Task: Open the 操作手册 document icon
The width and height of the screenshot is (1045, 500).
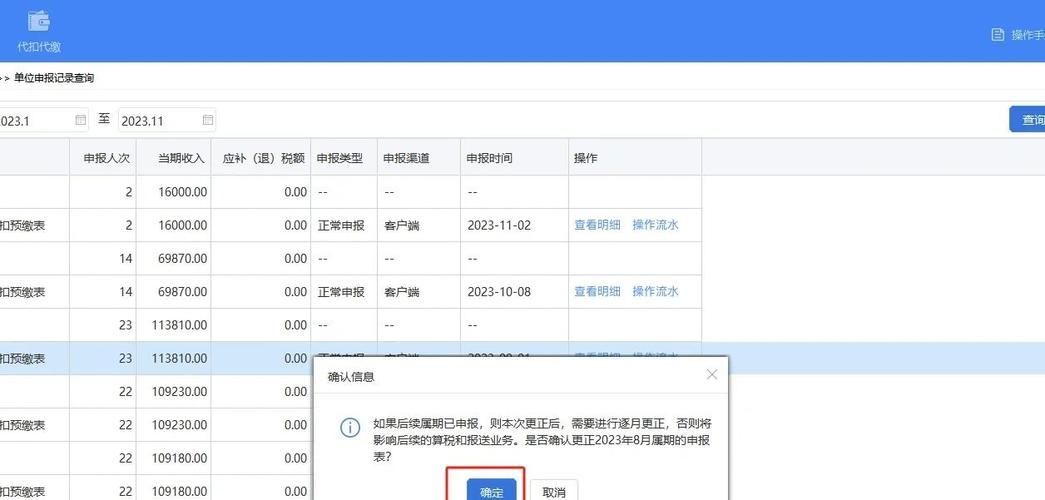Action: 997,35
